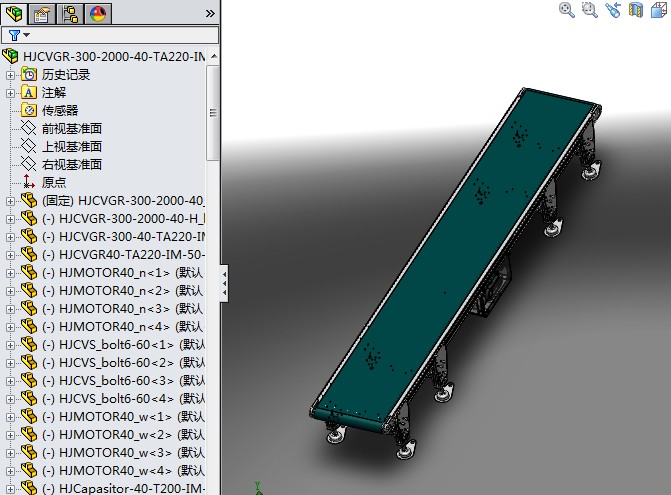Viewport: 671px width, 495px height.
Task: Click the plane icon beside 右视基准面
Action: pyautogui.click(x=29, y=164)
